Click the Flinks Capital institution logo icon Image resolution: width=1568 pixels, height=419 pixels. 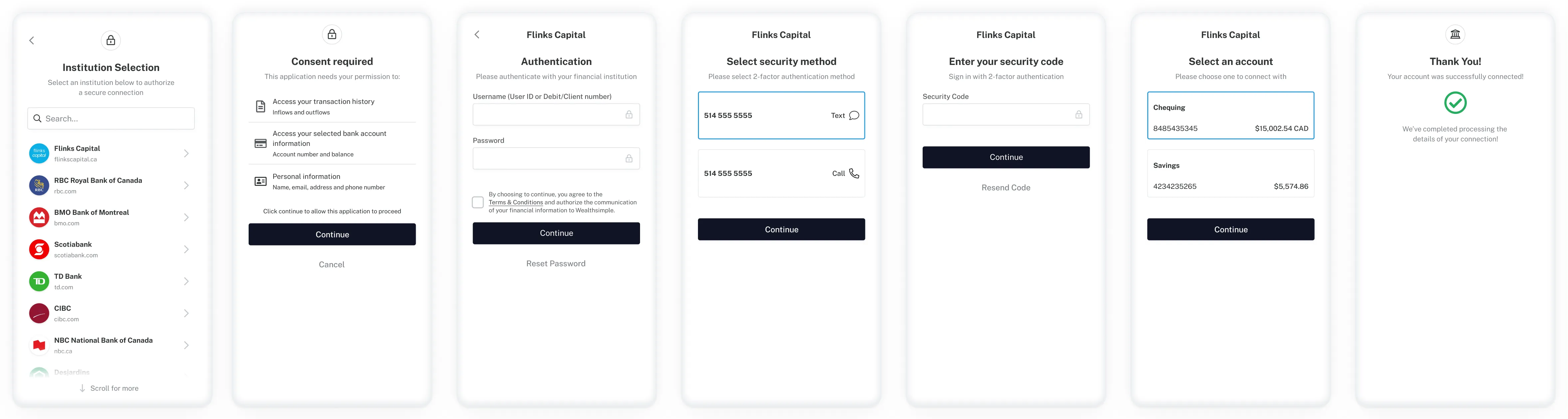tap(38, 153)
